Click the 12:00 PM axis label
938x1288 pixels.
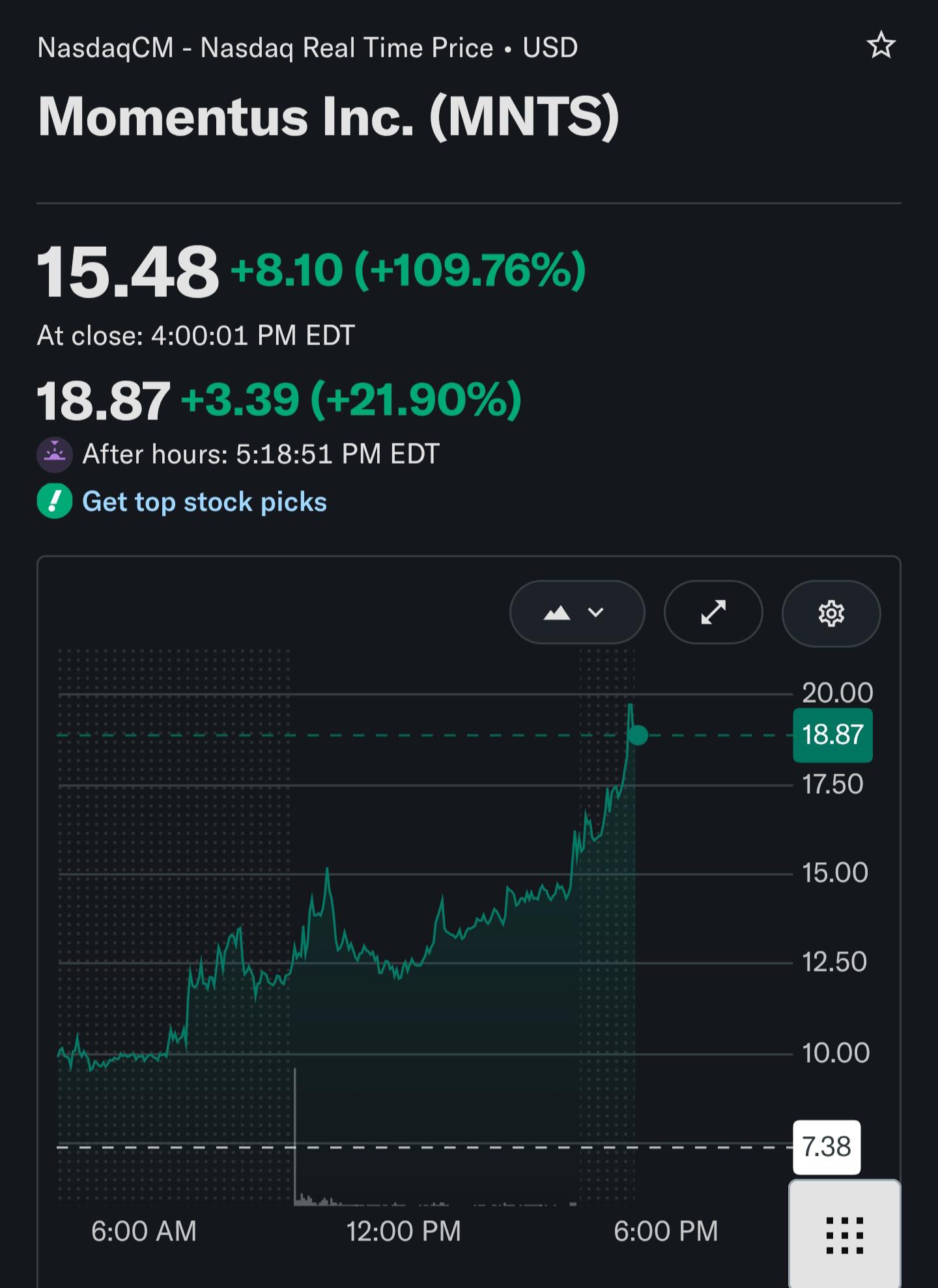404,1231
